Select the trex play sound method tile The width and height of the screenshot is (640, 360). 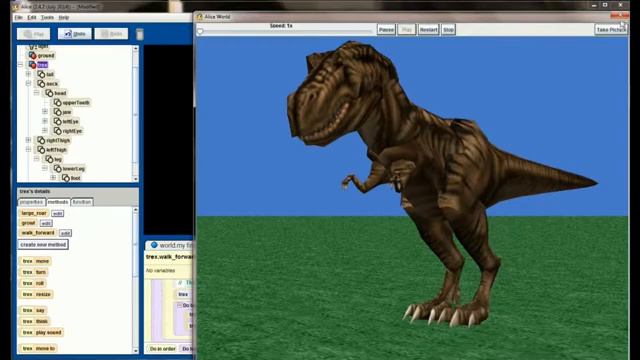(x=41, y=332)
